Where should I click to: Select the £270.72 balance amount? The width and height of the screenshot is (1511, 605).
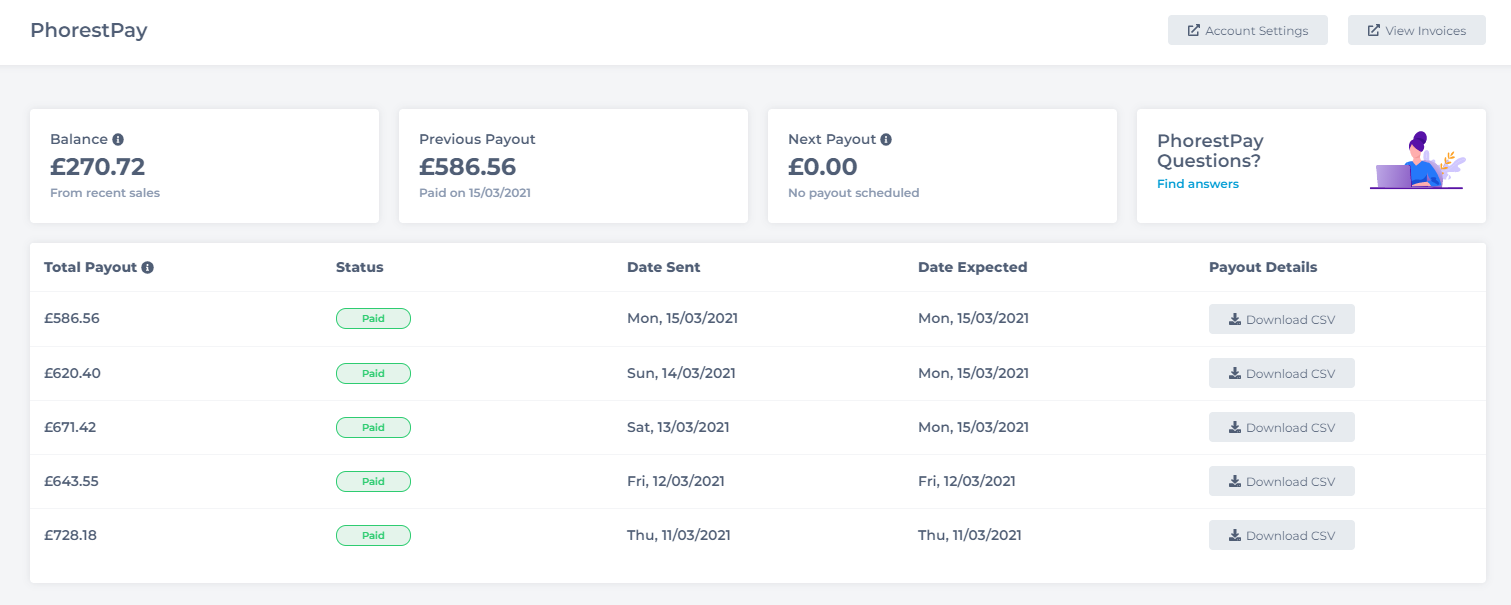coord(97,166)
